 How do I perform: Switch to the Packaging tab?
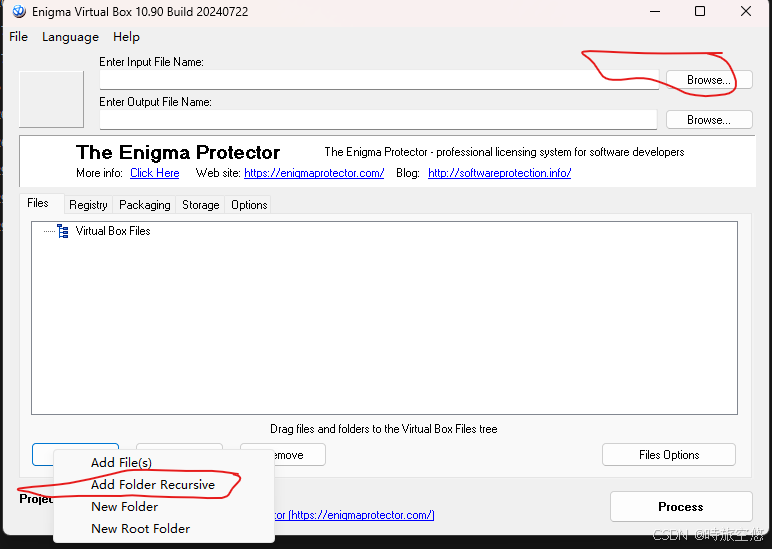[145, 205]
